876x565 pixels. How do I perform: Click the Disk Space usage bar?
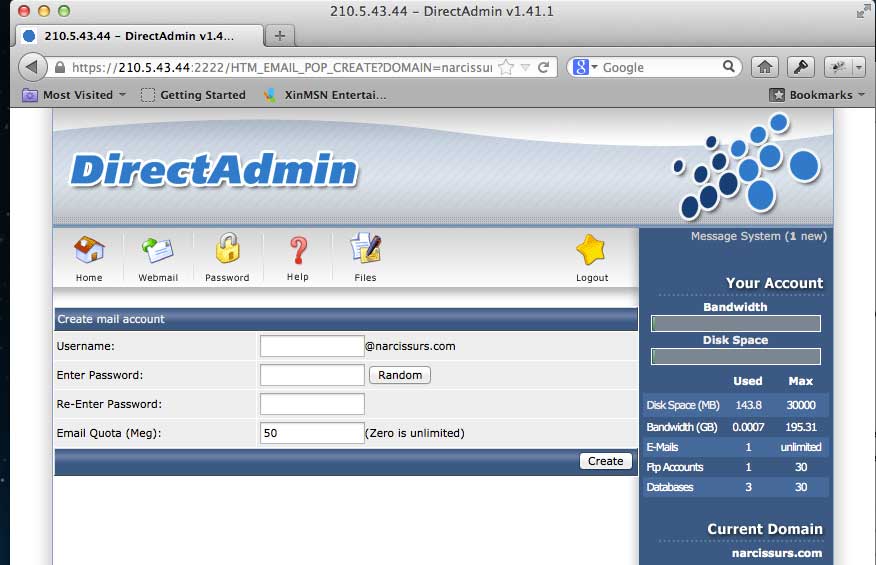coord(736,357)
